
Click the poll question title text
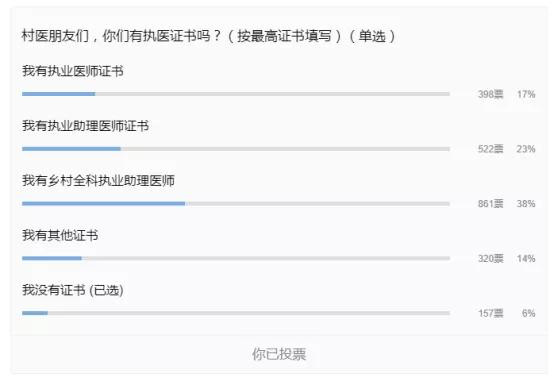point(208,36)
